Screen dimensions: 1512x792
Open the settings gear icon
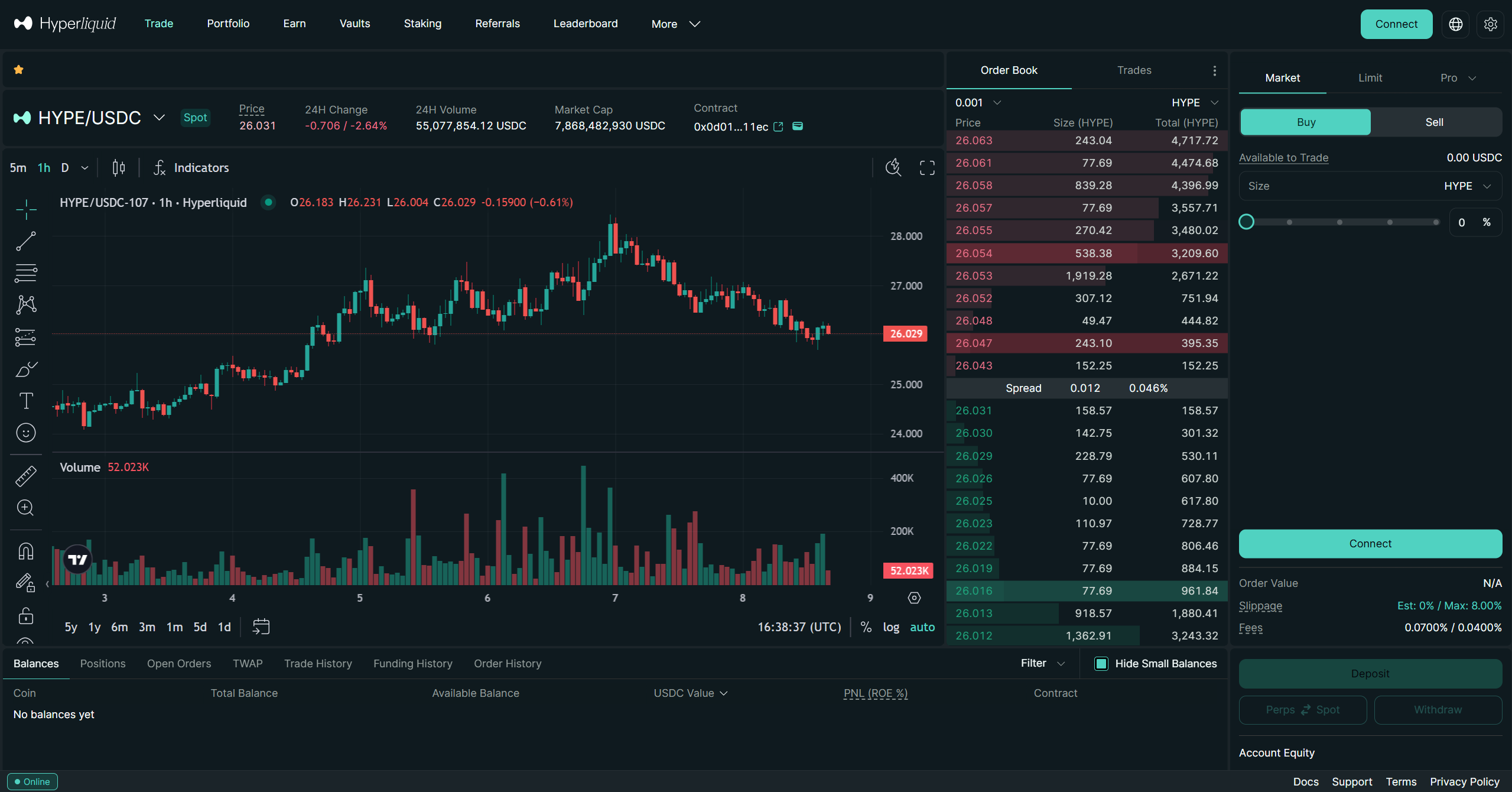tap(1491, 24)
